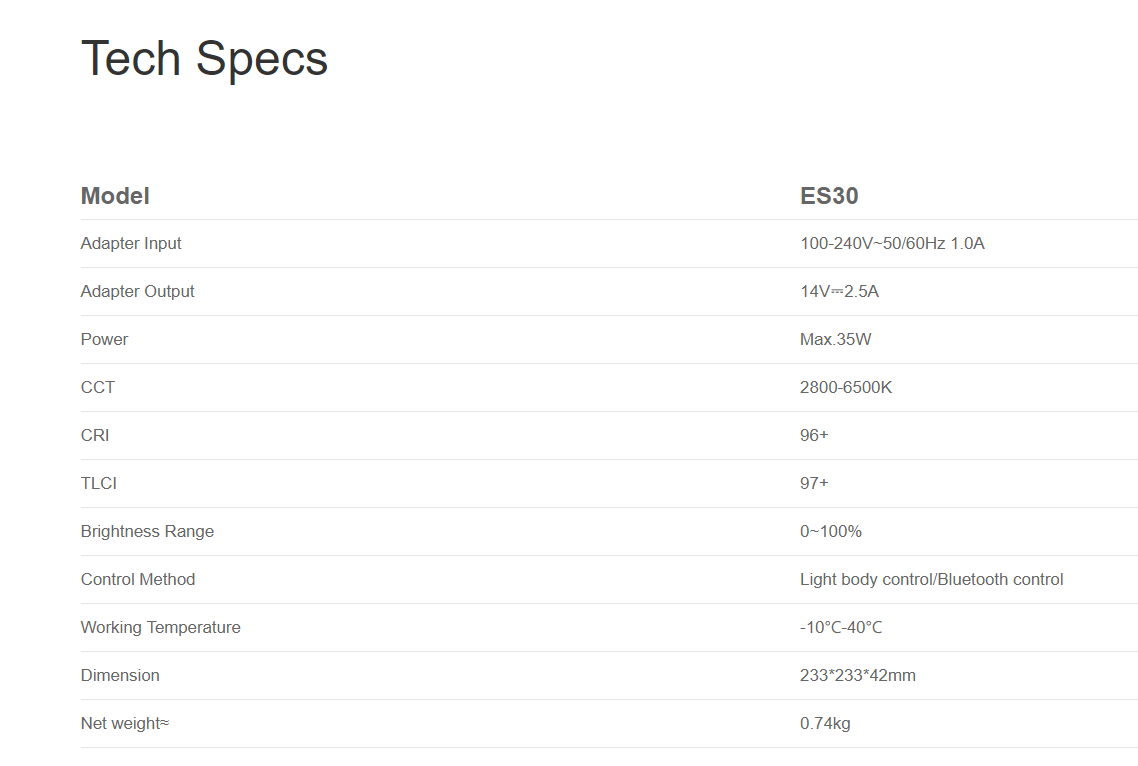Select the Brightness Range label
1138x766 pixels.
[147, 531]
